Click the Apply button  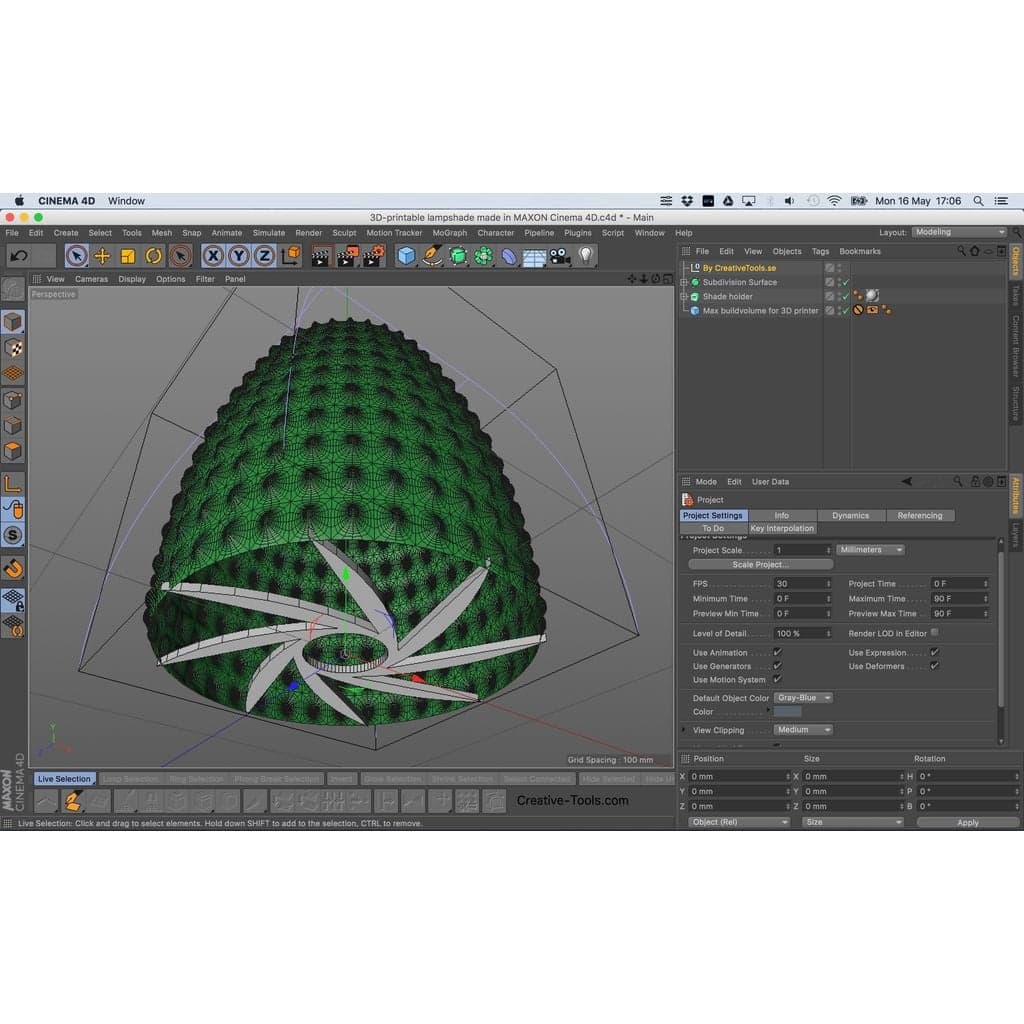pyautogui.click(x=967, y=822)
